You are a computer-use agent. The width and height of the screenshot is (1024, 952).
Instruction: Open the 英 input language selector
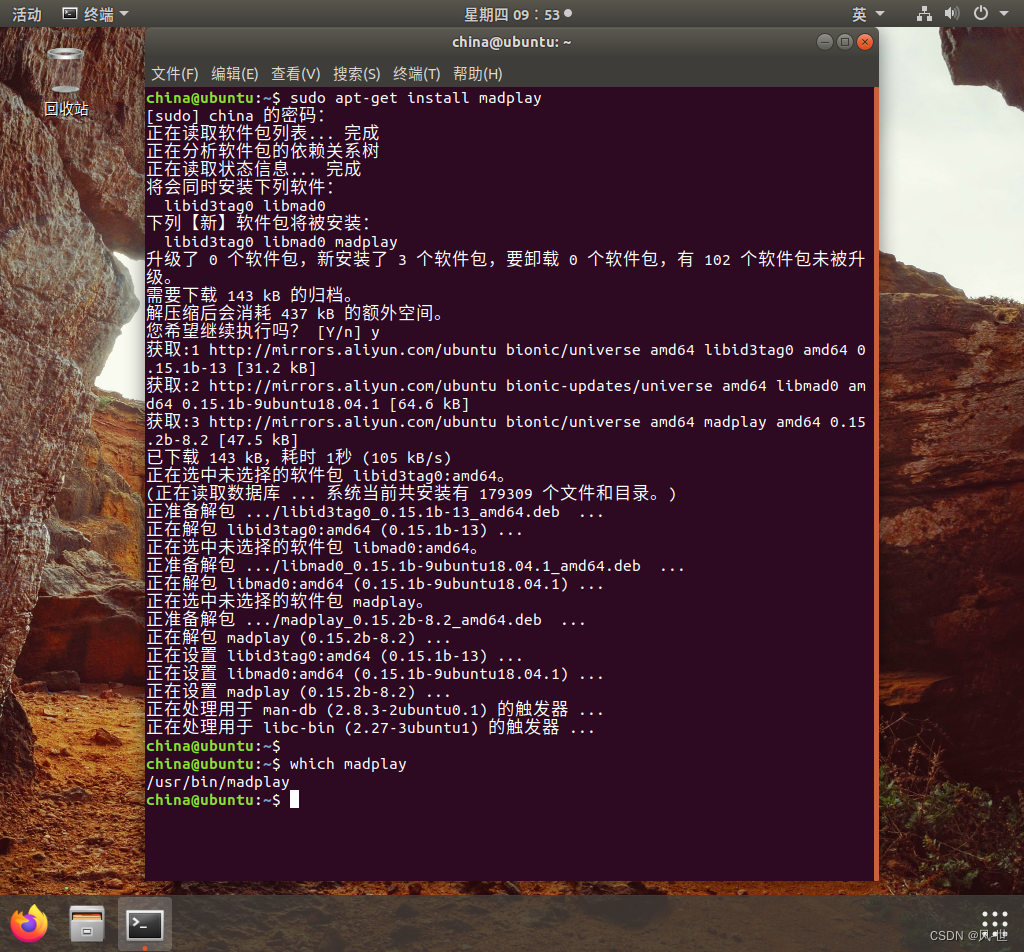point(858,13)
